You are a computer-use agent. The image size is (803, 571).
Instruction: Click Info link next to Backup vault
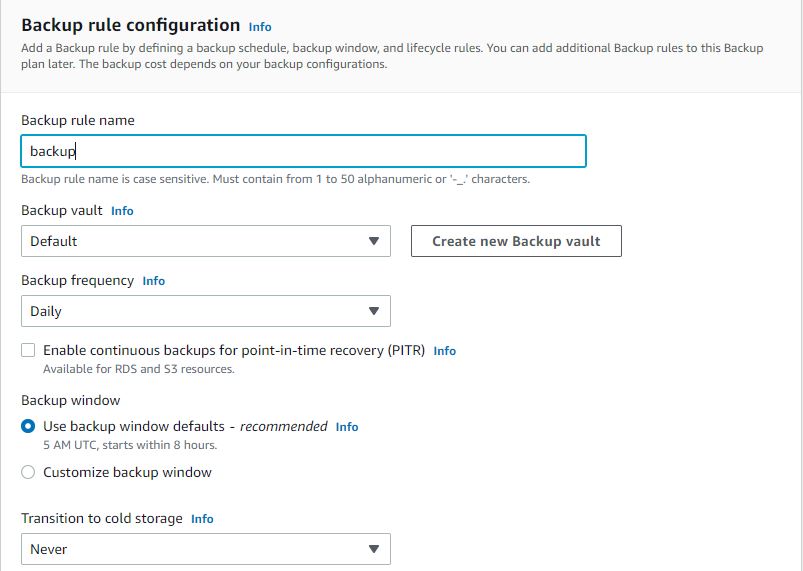click(122, 211)
